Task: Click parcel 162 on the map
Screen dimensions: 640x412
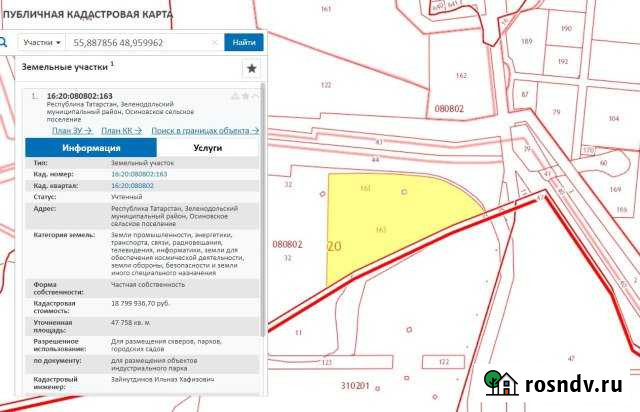Action: pyautogui.click(x=461, y=76)
